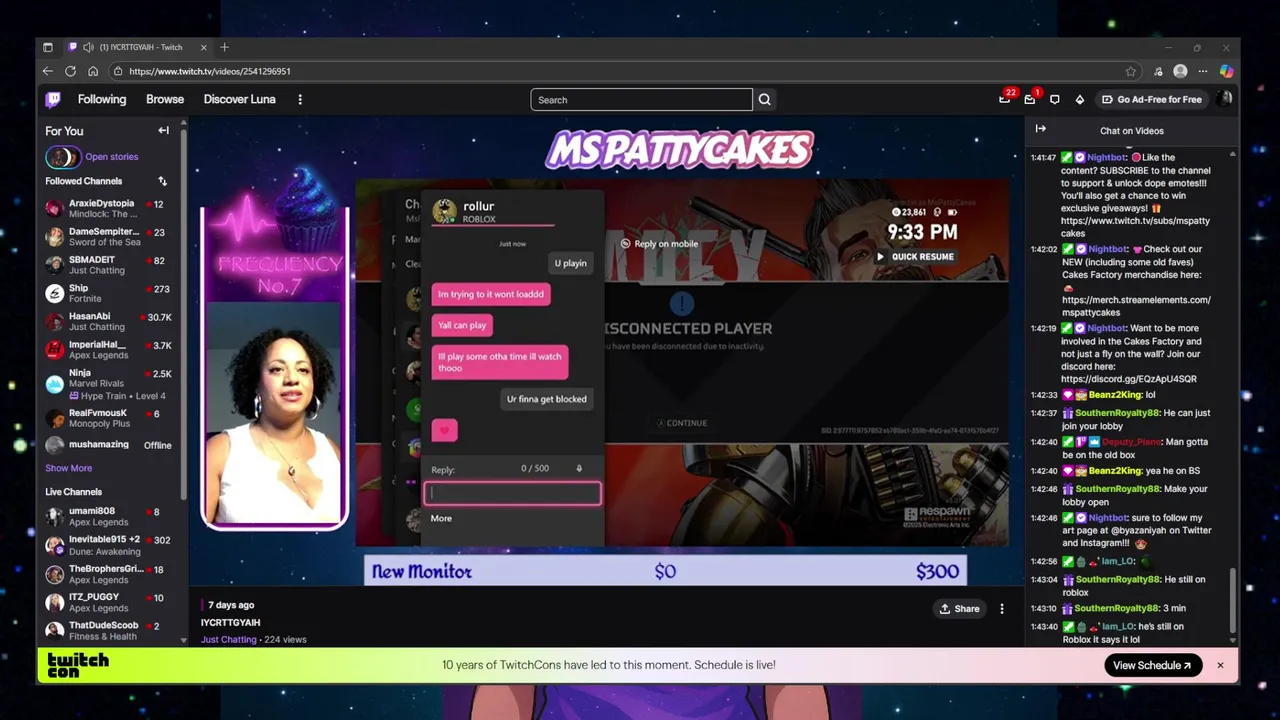Open Ninja Marvel Rivals channel

click(x=112, y=383)
